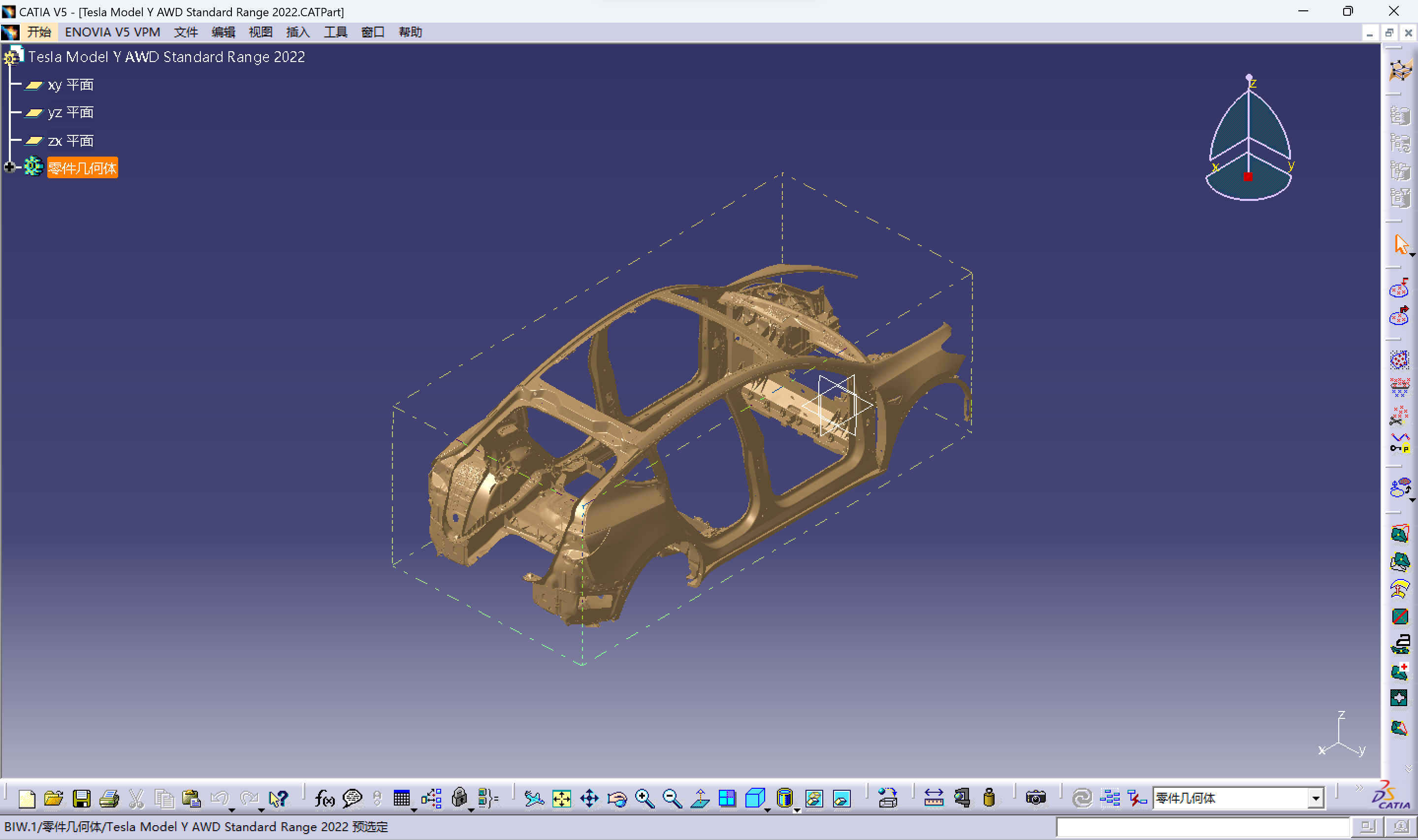Select the Pan arrows icon
The image size is (1418, 840).
pyautogui.click(x=589, y=799)
